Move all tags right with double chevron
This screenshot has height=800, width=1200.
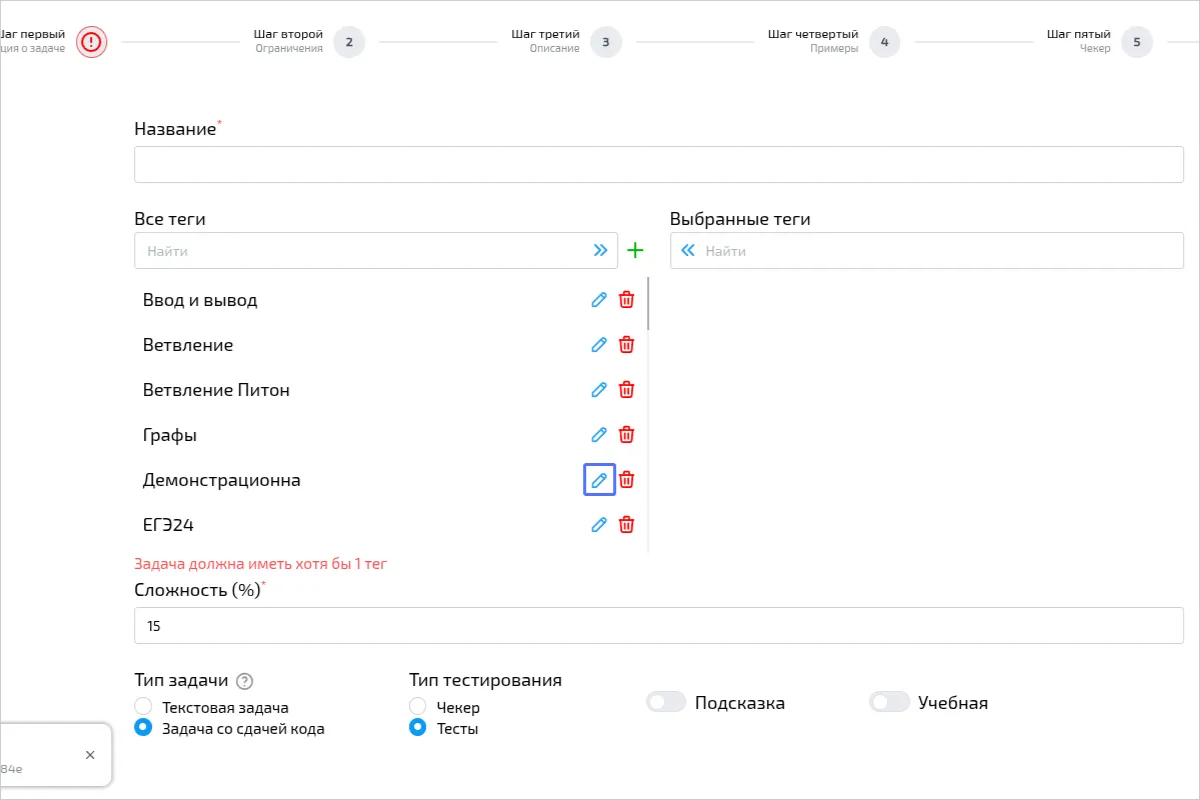pos(600,251)
